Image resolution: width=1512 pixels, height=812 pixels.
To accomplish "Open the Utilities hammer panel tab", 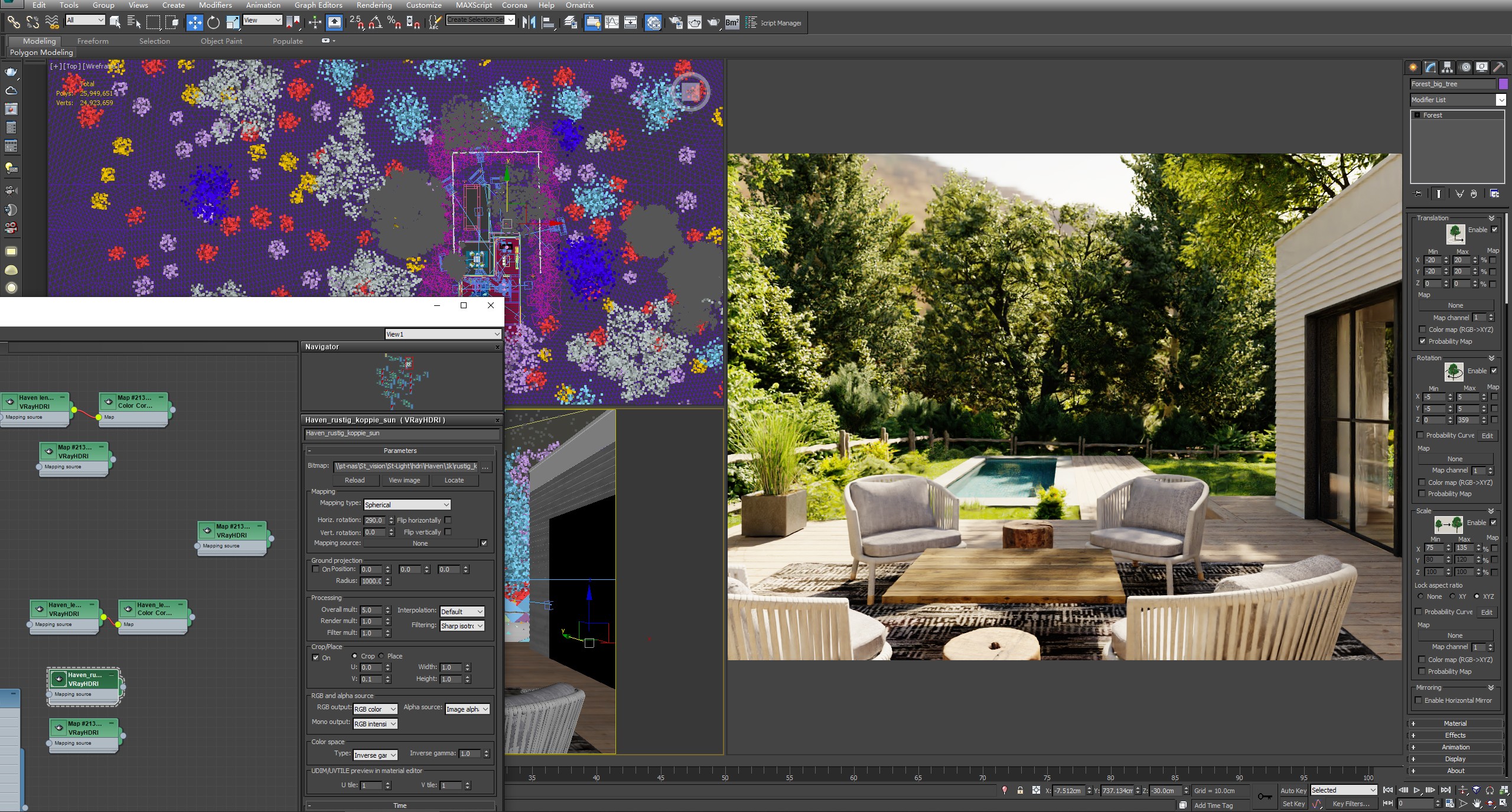I will pos(1499,67).
